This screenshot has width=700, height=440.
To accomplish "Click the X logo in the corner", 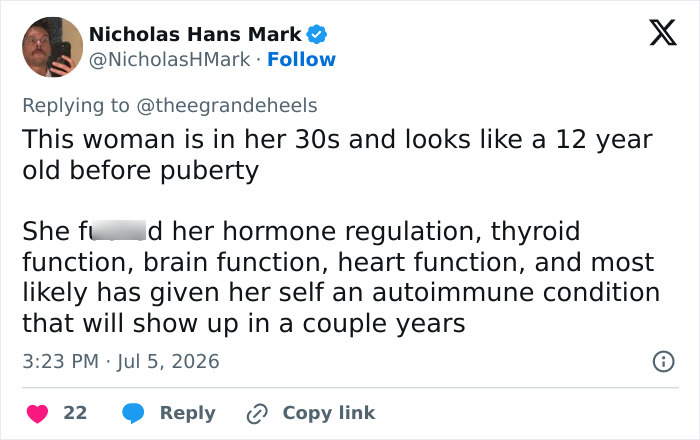I will point(663,33).
